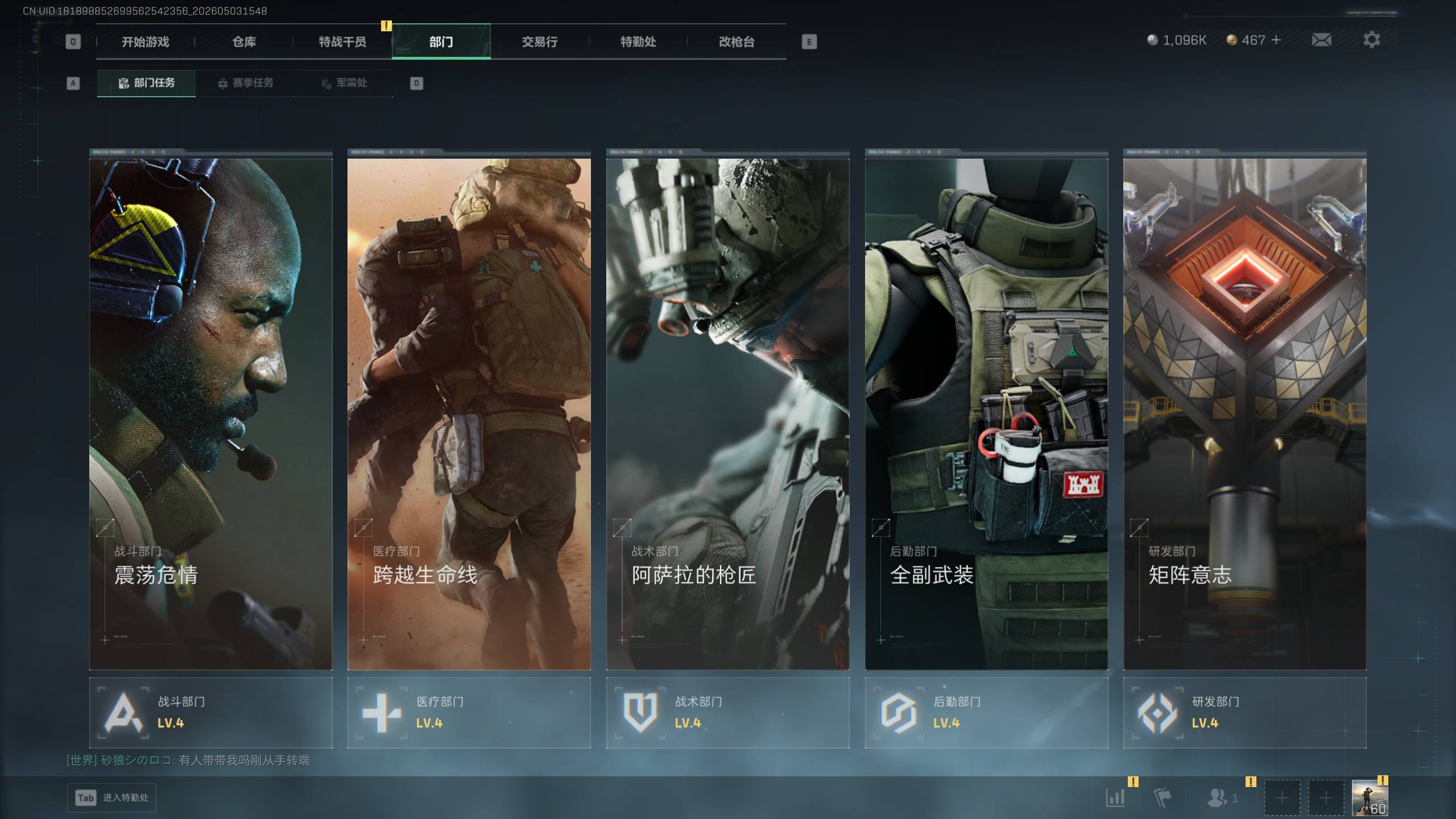Open the friends list icon
The image size is (1456, 819).
click(1217, 797)
